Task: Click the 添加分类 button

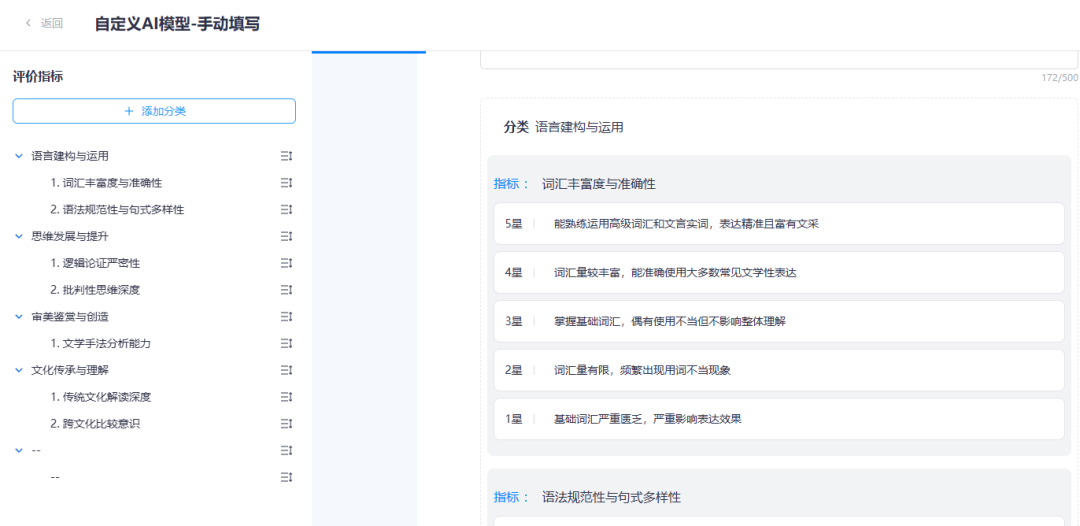Action: [154, 111]
